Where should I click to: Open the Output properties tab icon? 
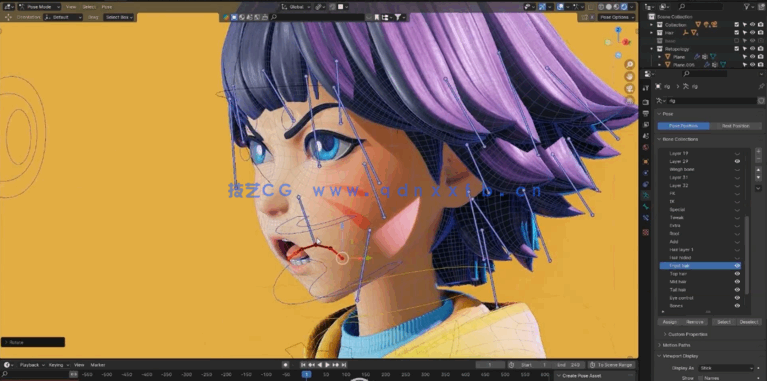coord(646,113)
